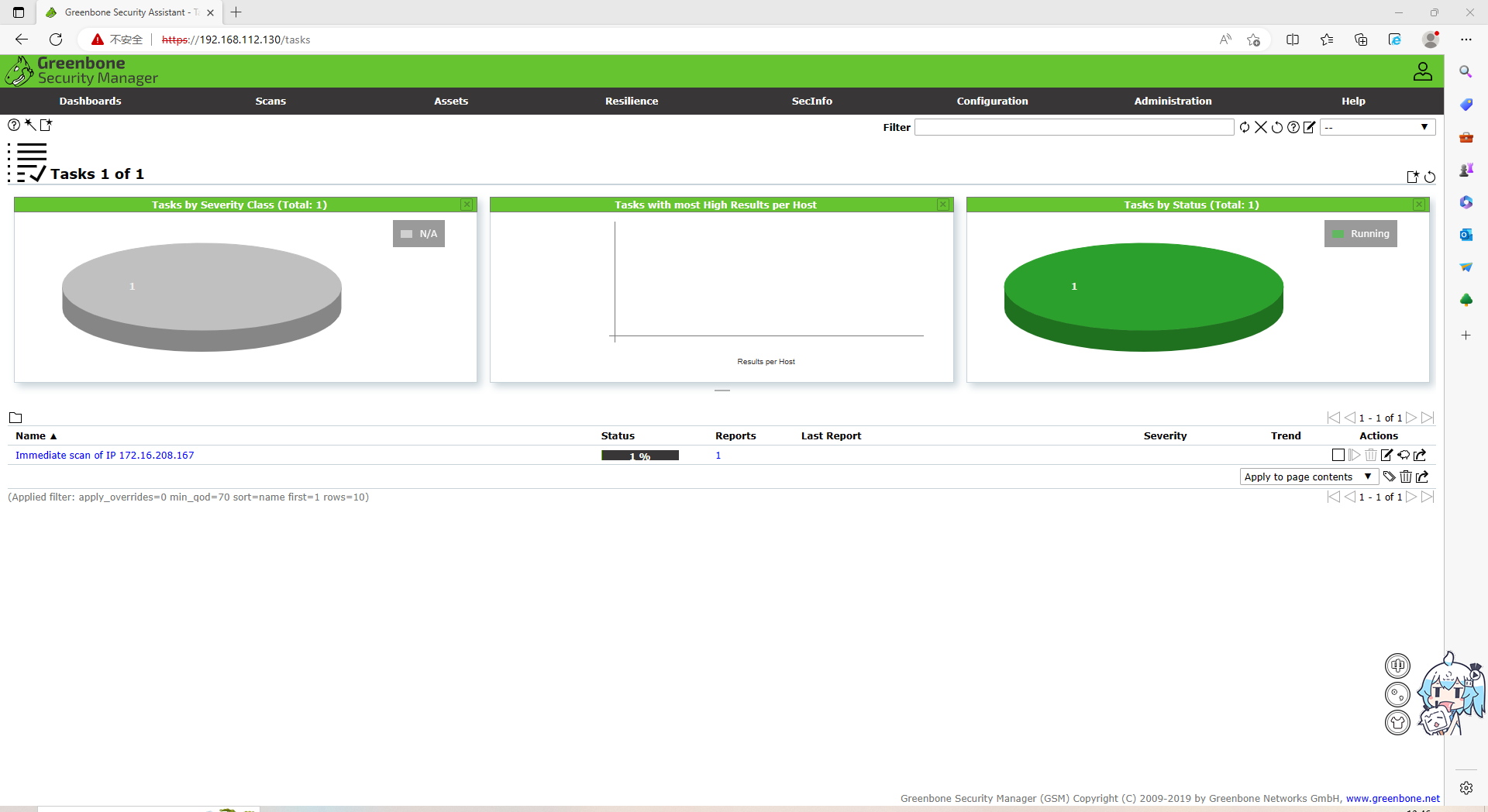Open the Scans menu

[270, 101]
